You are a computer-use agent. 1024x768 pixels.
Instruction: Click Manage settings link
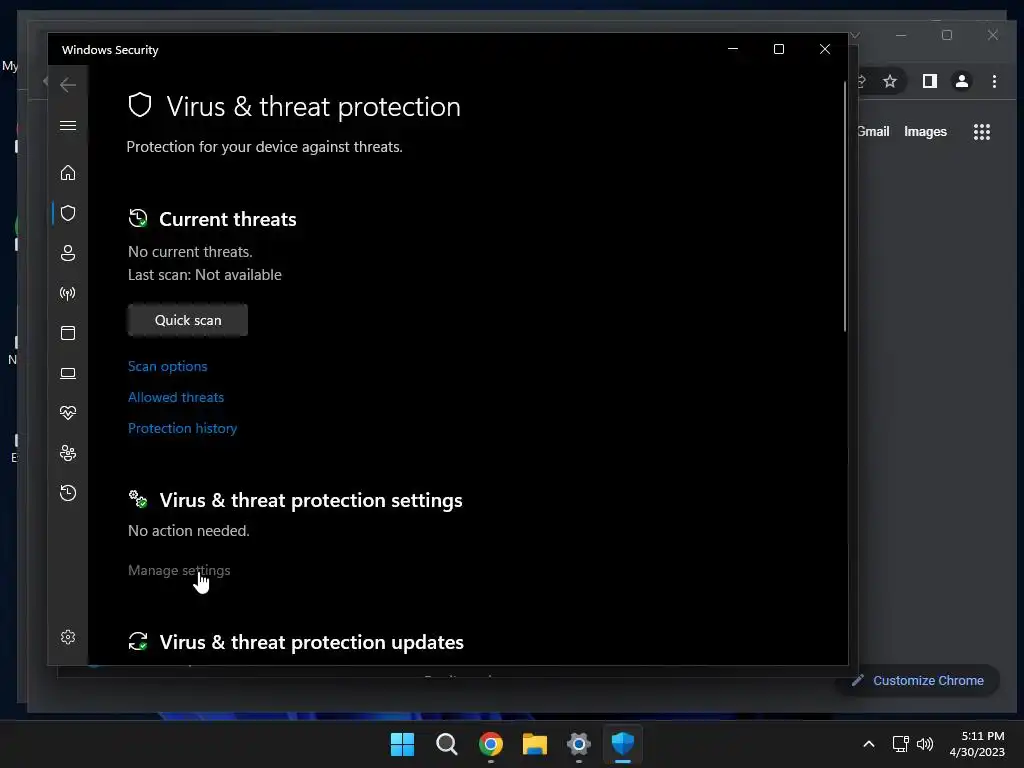pyautogui.click(x=179, y=570)
